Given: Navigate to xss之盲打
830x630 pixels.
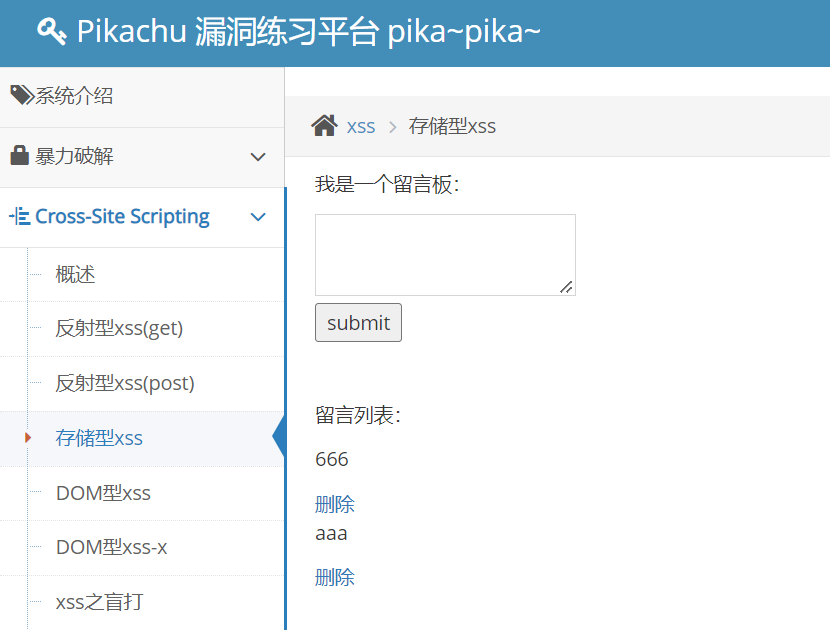Looking at the screenshot, I should coord(96,601).
